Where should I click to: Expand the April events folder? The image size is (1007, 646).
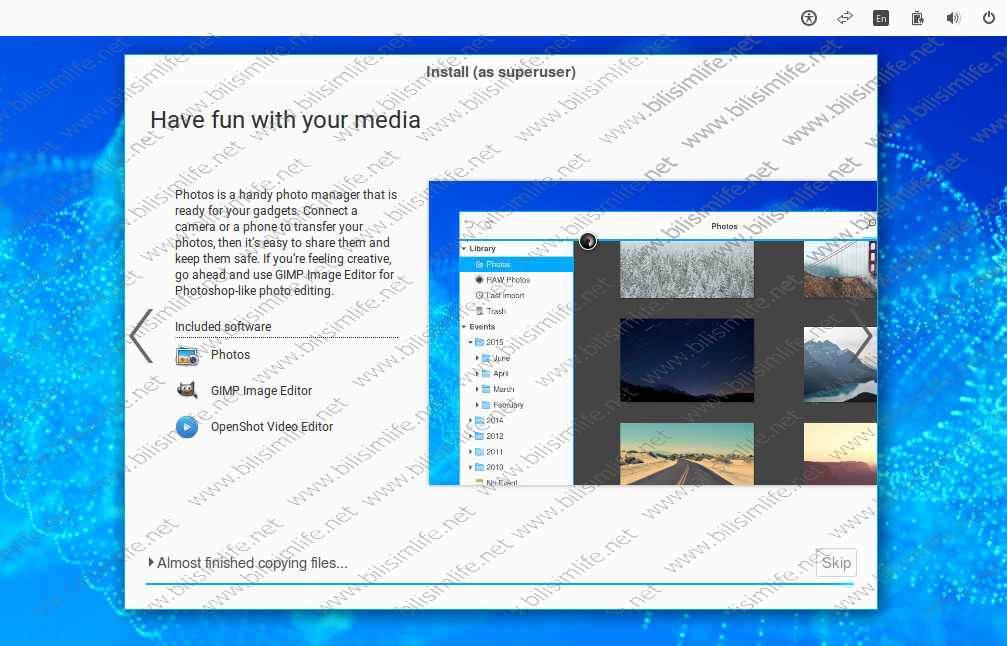tap(477, 374)
